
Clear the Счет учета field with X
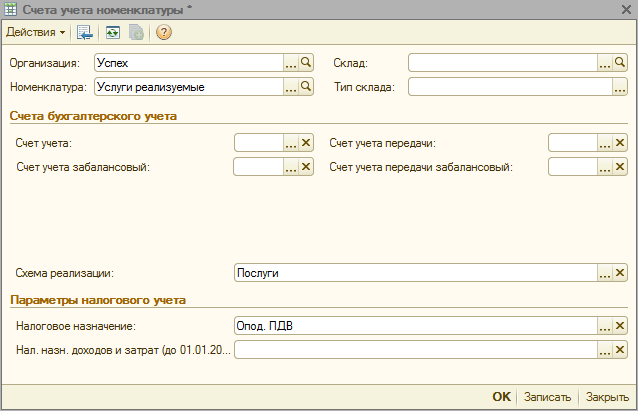[307, 143]
